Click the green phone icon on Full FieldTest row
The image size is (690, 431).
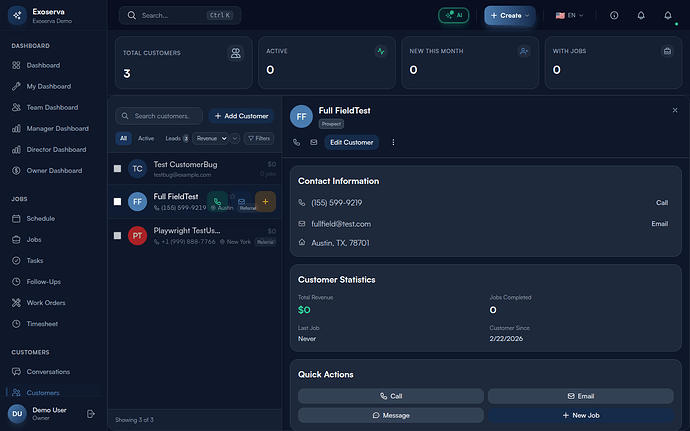218,201
